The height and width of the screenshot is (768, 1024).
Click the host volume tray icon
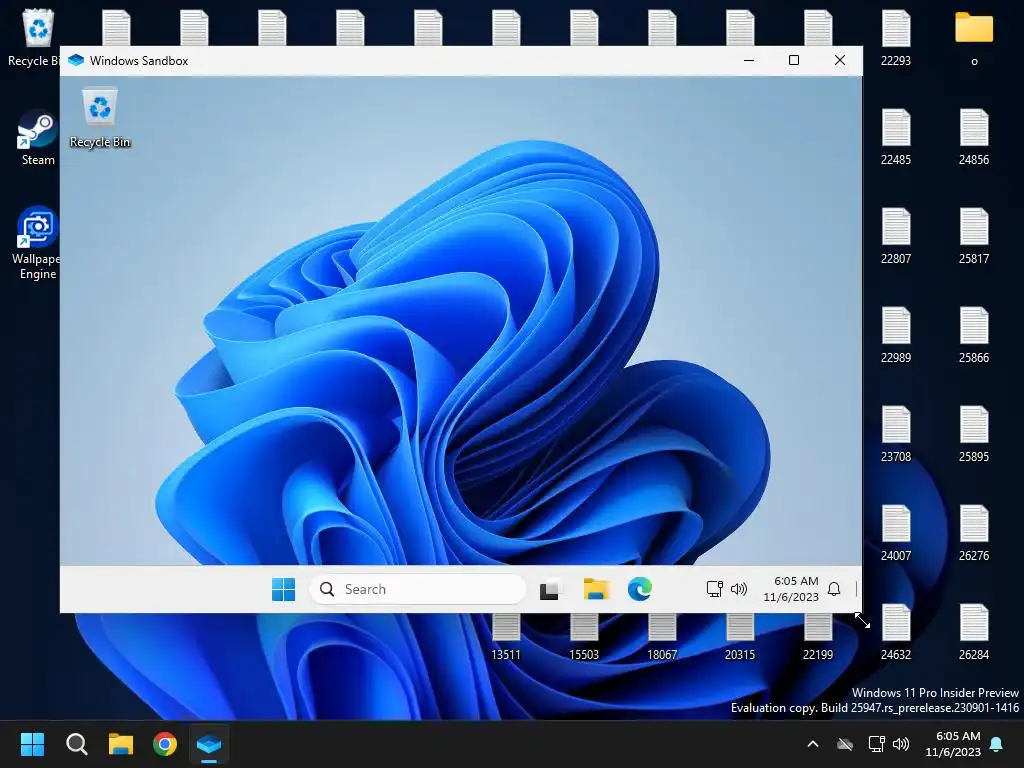pos(901,744)
